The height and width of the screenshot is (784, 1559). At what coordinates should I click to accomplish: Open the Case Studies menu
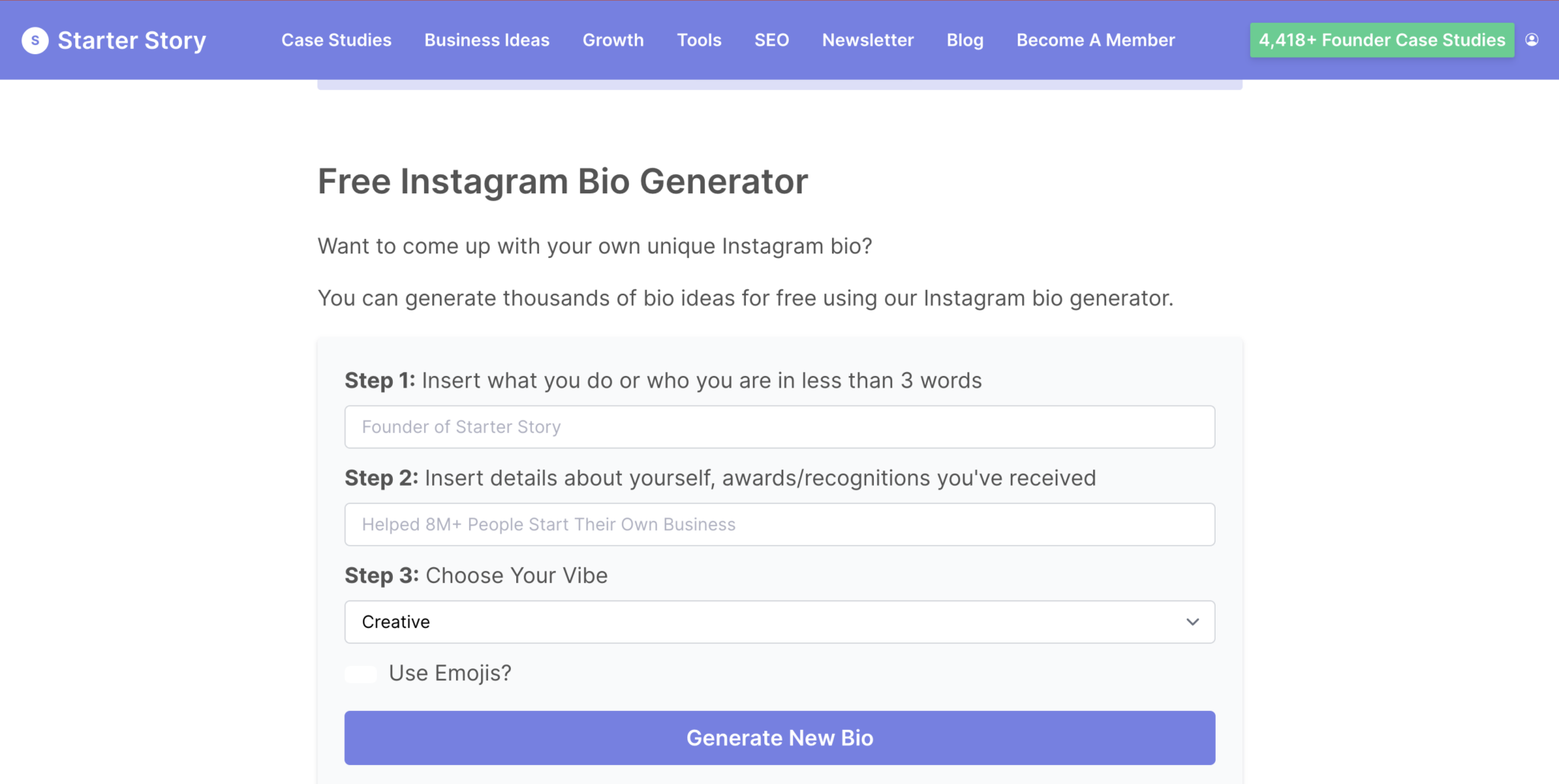tap(336, 40)
